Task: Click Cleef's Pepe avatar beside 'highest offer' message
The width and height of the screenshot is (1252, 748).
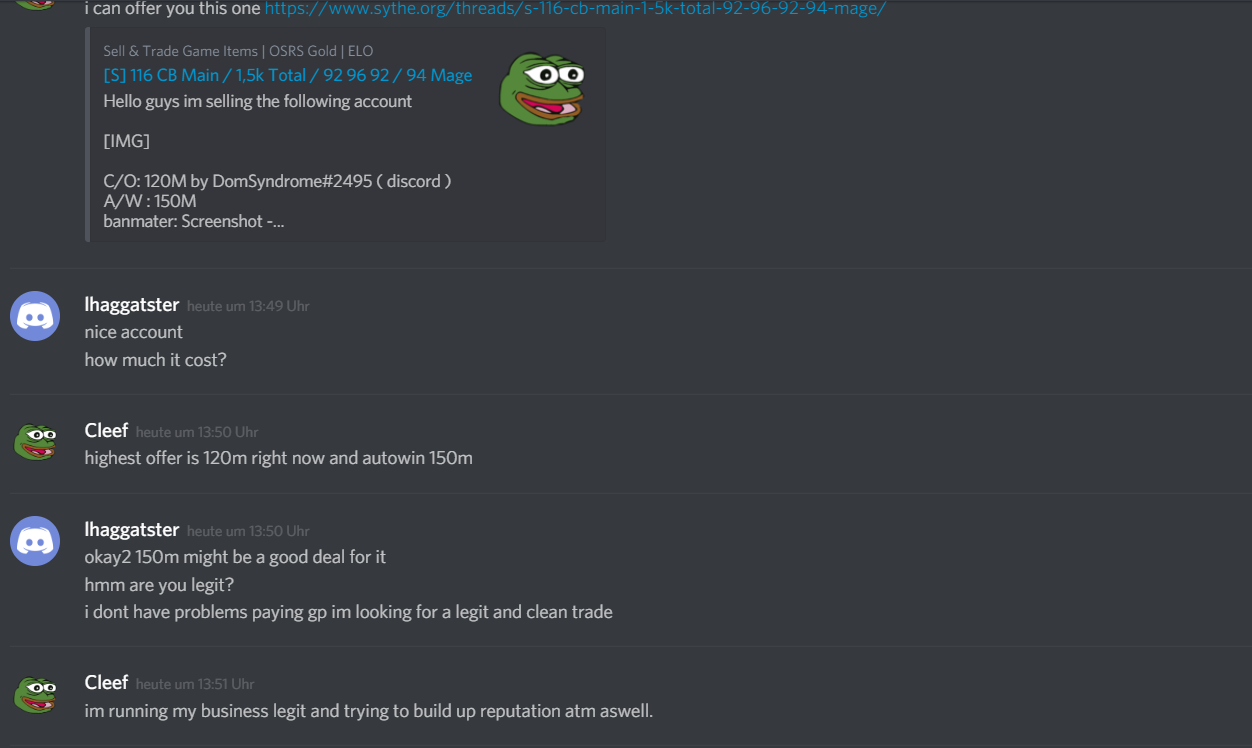Action: coord(35,442)
